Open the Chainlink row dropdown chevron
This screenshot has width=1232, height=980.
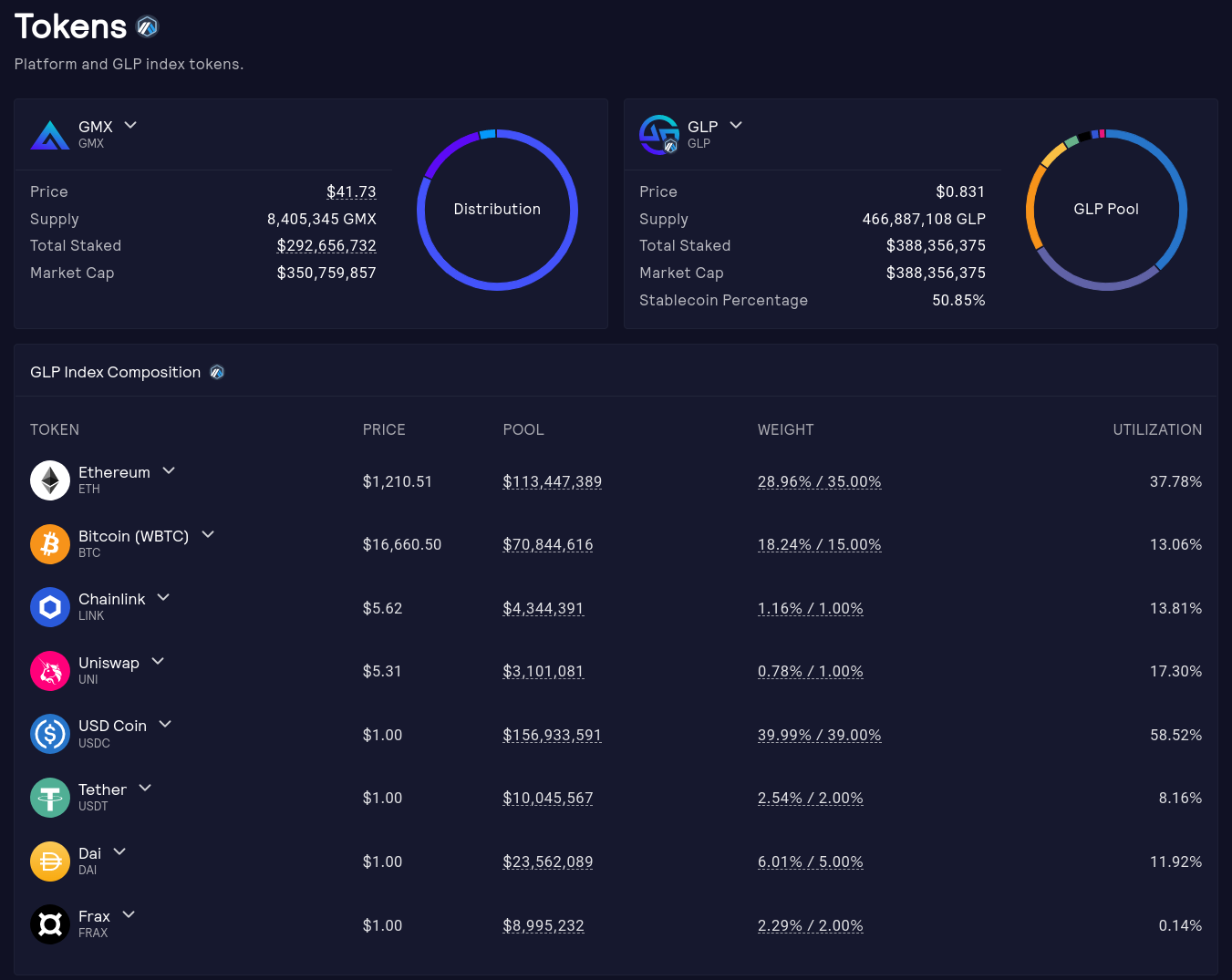point(163,597)
